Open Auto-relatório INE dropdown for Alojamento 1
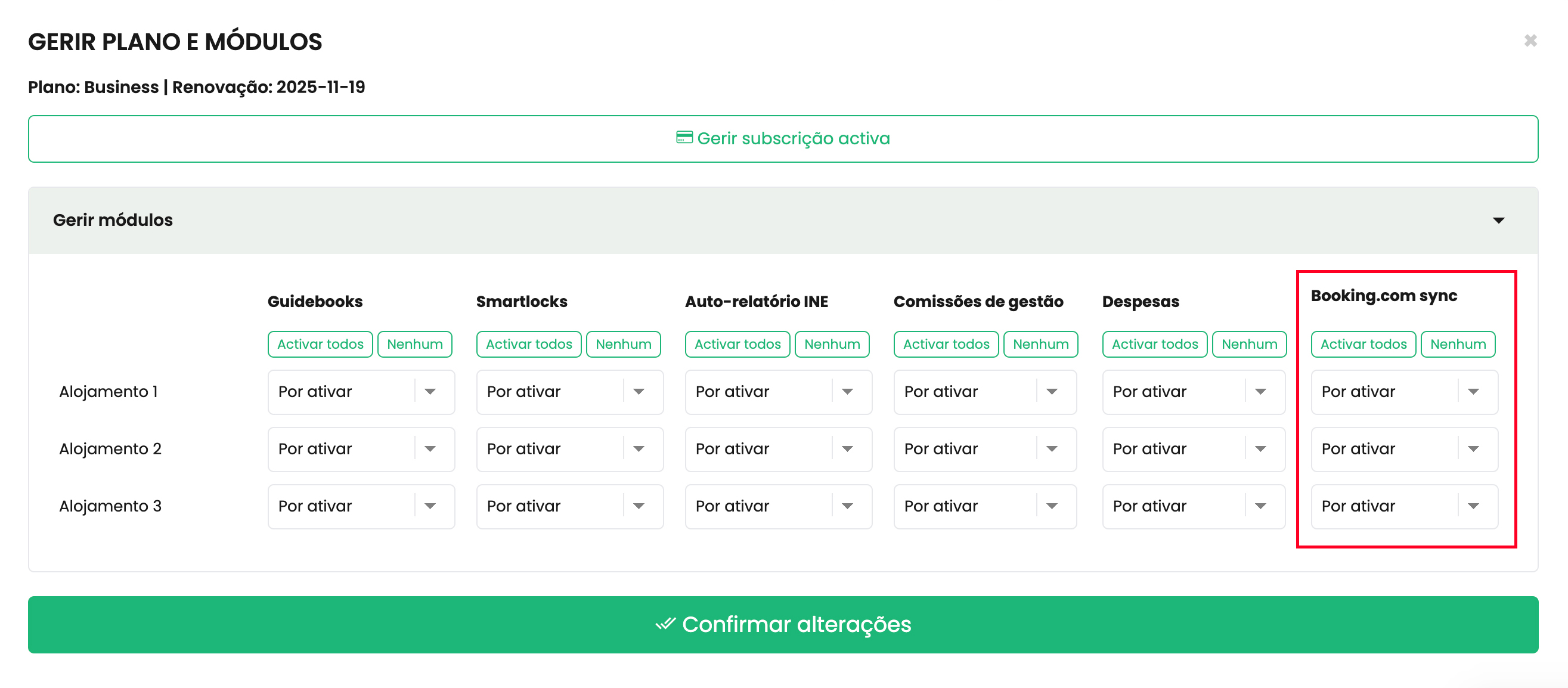Viewport: 1568px width, 688px height. click(x=779, y=392)
